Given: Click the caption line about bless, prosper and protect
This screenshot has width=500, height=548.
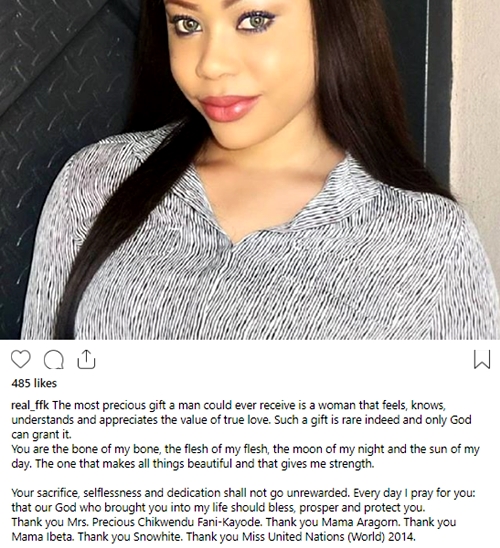Looking at the screenshot, I should click(218, 507).
